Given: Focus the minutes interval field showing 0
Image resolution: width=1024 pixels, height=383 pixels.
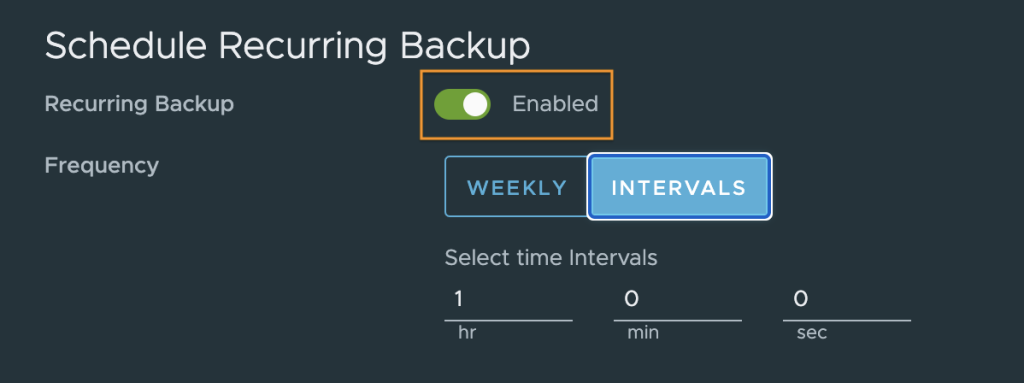Looking at the screenshot, I should pos(677,299).
